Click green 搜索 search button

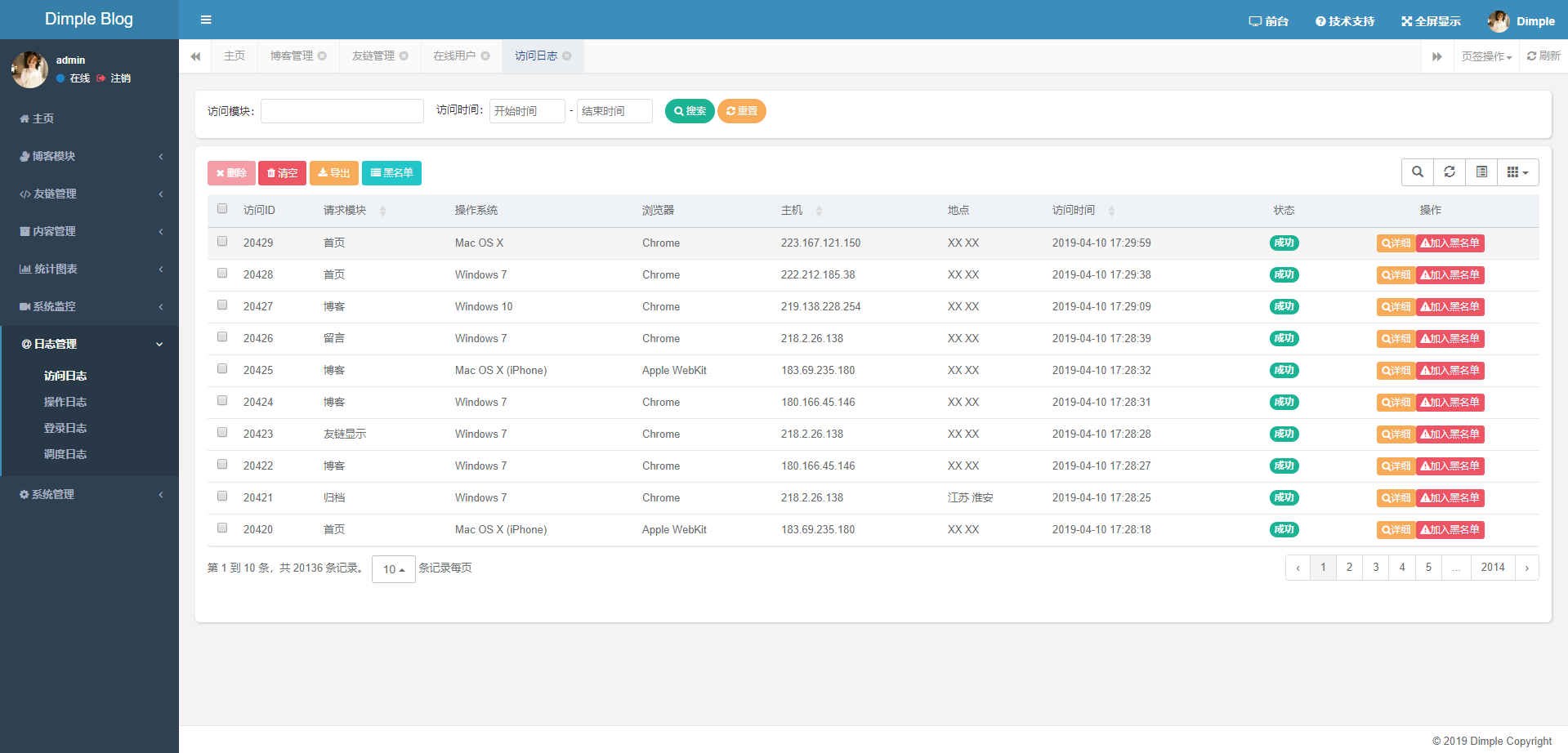click(690, 111)
